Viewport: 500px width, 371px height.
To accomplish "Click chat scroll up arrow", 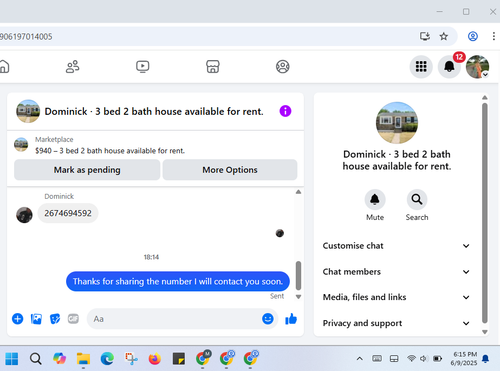I will 298,192.
